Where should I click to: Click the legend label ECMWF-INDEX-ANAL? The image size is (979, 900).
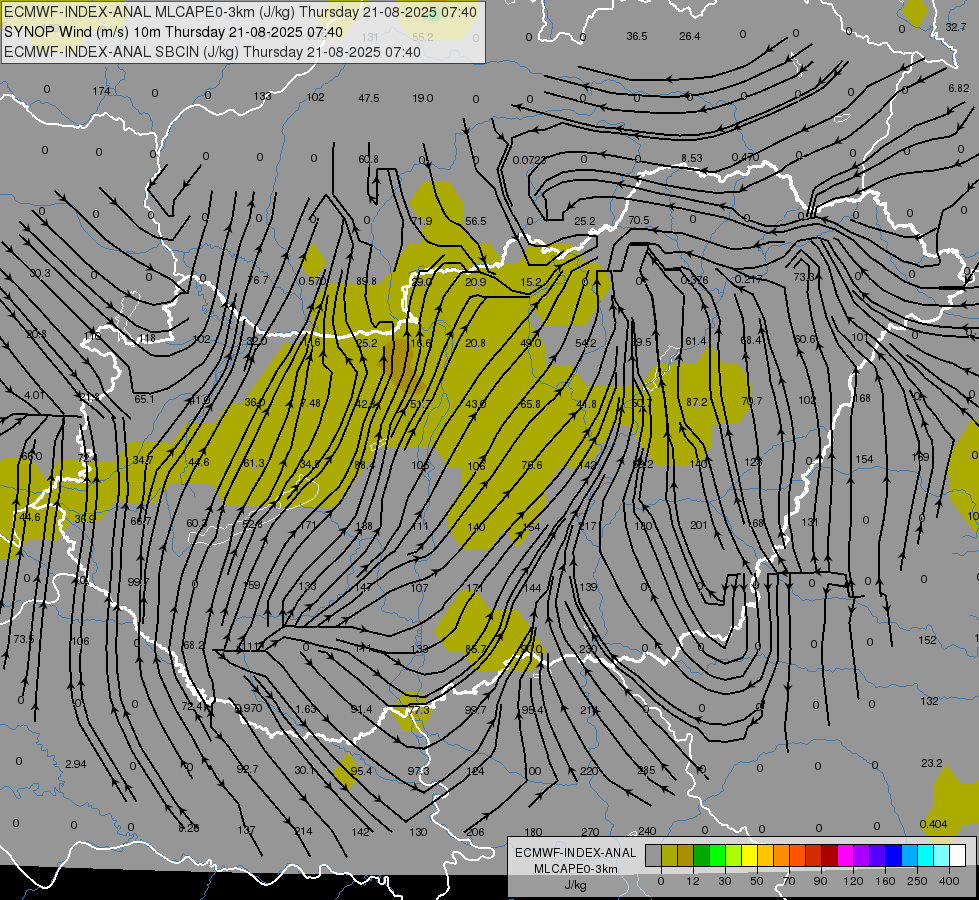[576, 853]
